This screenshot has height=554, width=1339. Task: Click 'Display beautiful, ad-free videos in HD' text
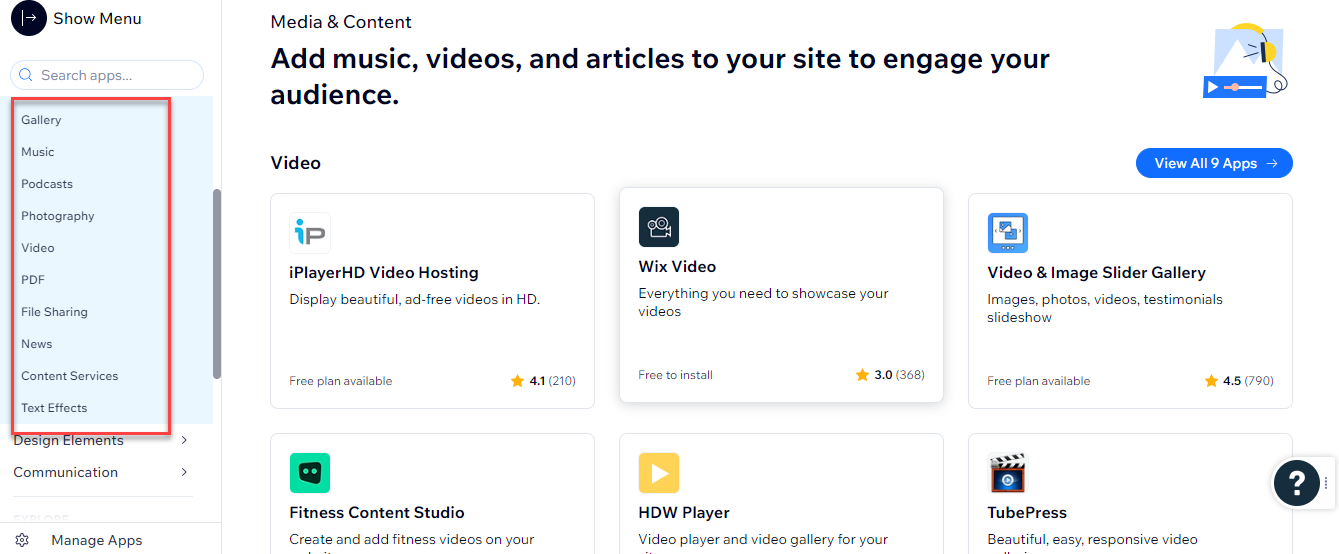pos(414,299)
